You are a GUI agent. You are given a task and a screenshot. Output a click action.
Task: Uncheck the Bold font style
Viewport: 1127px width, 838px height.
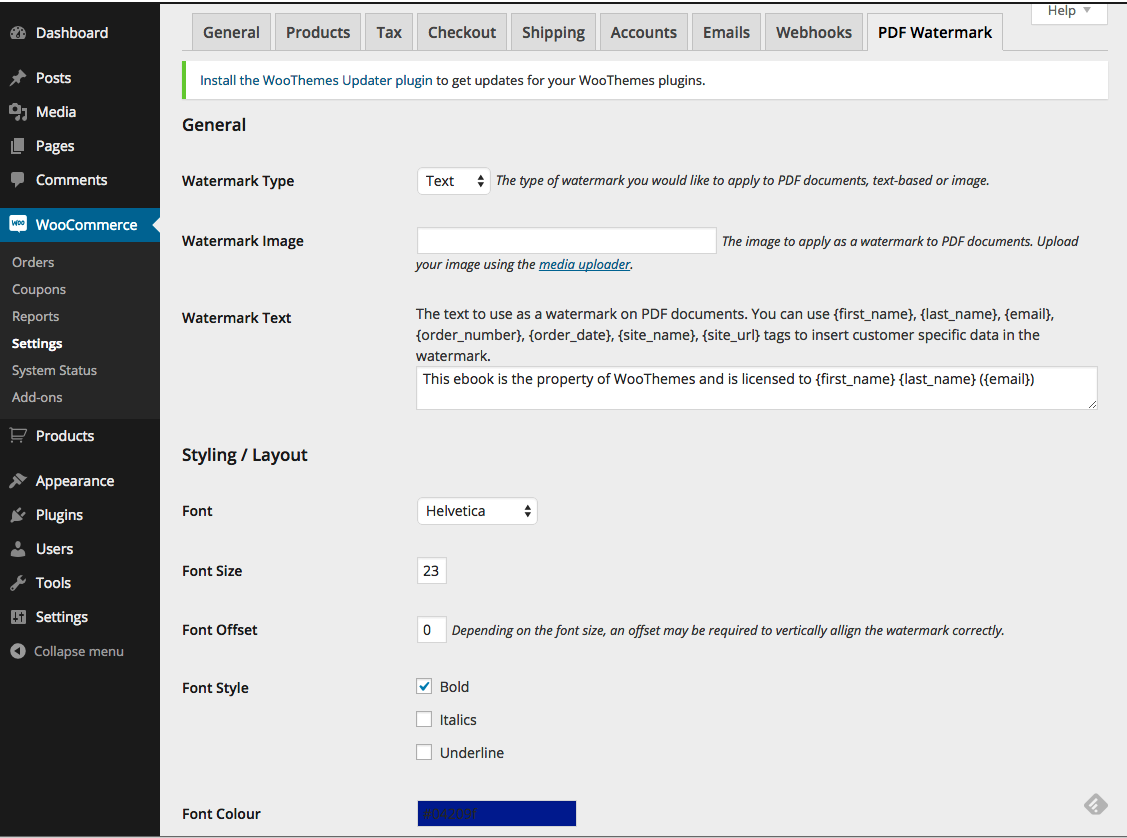(x=424, y=686)
